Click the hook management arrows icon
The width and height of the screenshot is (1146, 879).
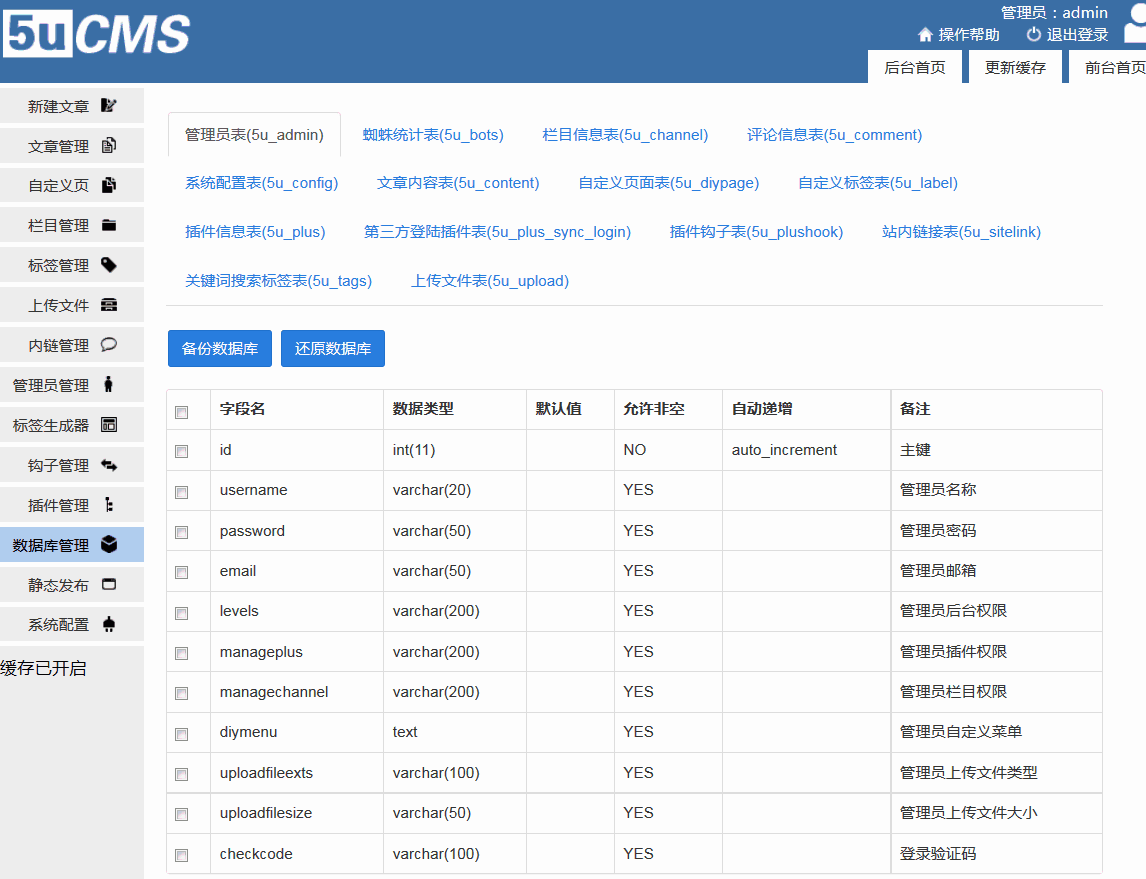pyautogui.click(x=109, y=465)
